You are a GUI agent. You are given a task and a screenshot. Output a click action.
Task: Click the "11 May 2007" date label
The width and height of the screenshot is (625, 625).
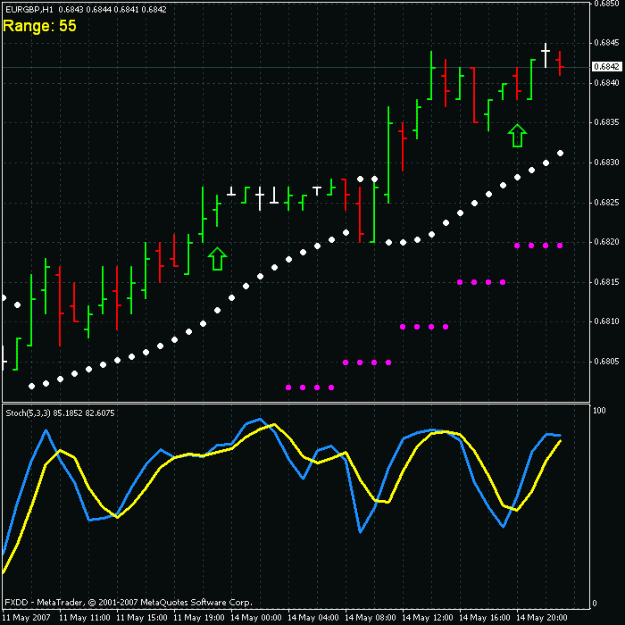click(26, 618)
